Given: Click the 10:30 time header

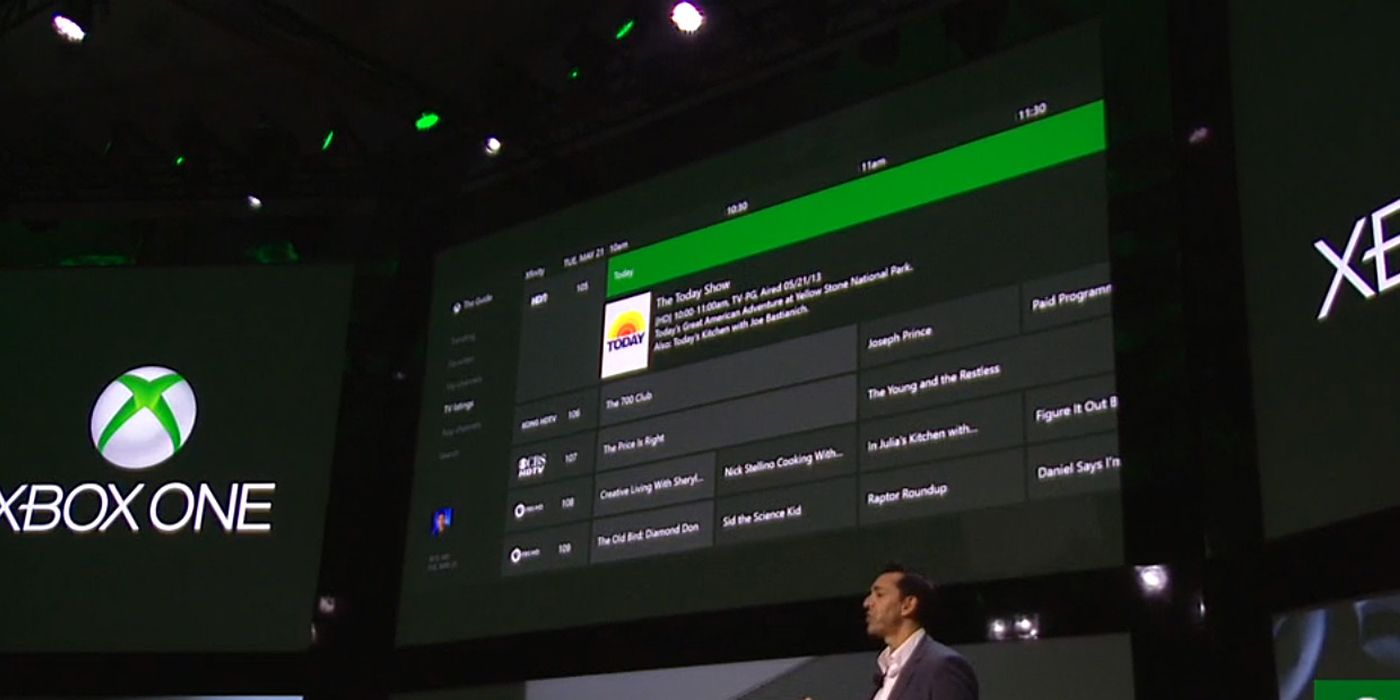Looking at the screenshot, I should tap(737, 209).
